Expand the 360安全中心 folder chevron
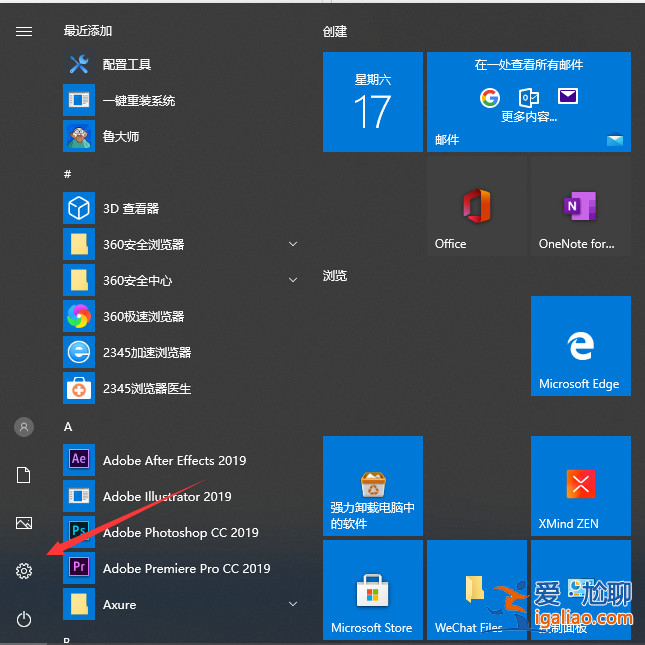The width and height of the screenshot is (645, 645). click(293, 280)
